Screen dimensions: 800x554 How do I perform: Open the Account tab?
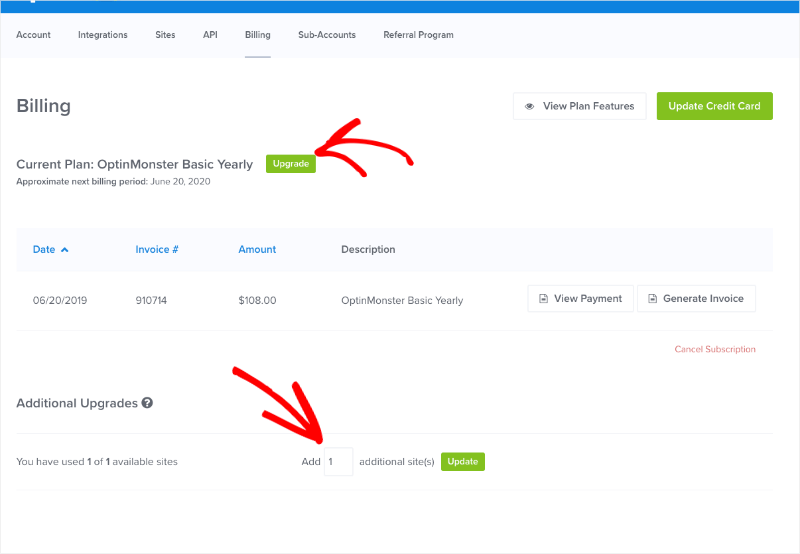coord(33,35)
